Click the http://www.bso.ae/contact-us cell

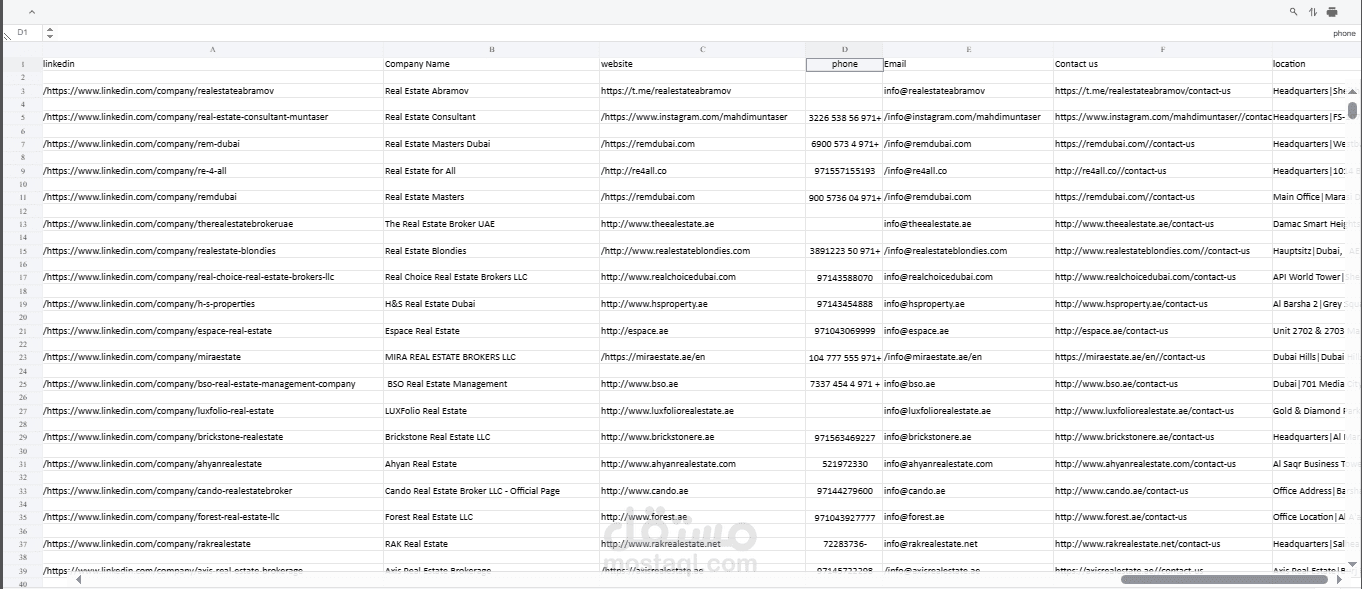click(x=1163, y=384)
